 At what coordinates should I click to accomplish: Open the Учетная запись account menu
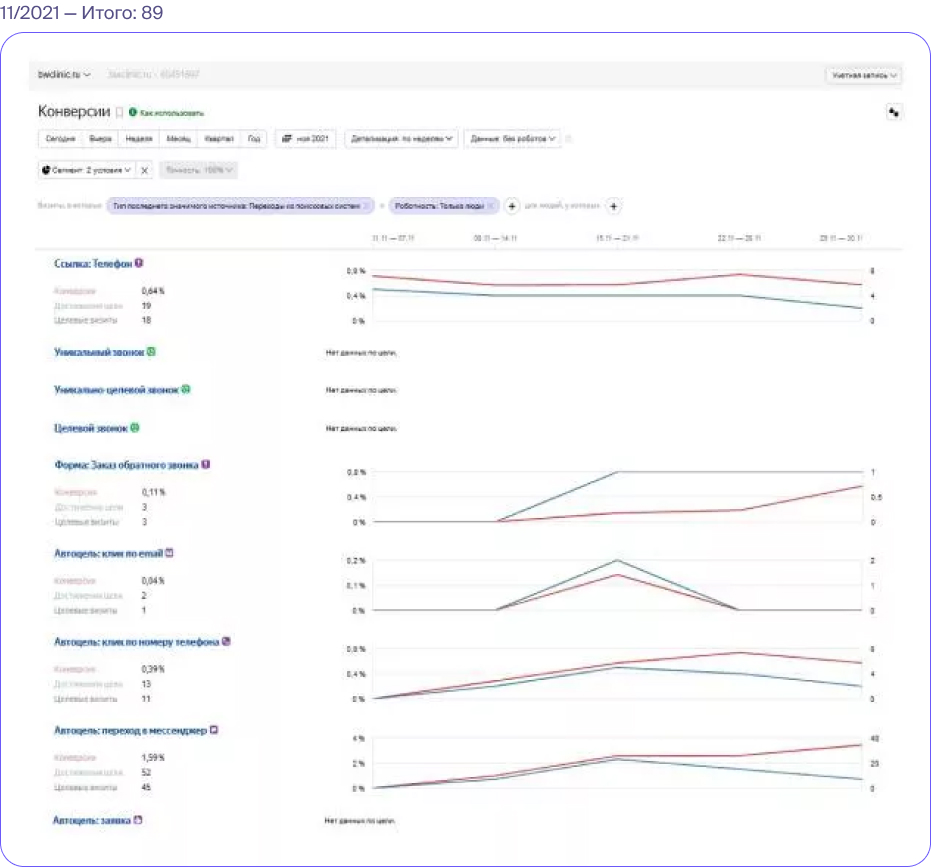click(864, 75)
